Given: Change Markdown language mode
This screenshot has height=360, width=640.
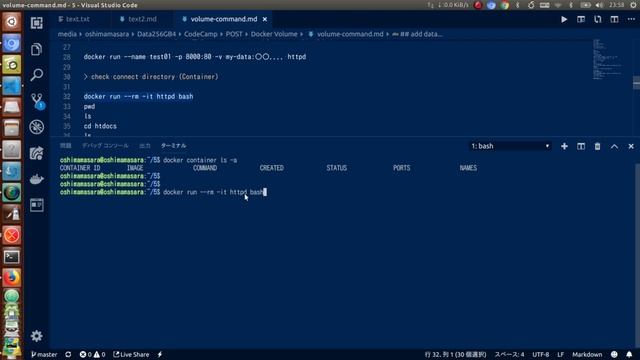Looking at the screenshot, I should pyautogui.click(x=587, y=354).
